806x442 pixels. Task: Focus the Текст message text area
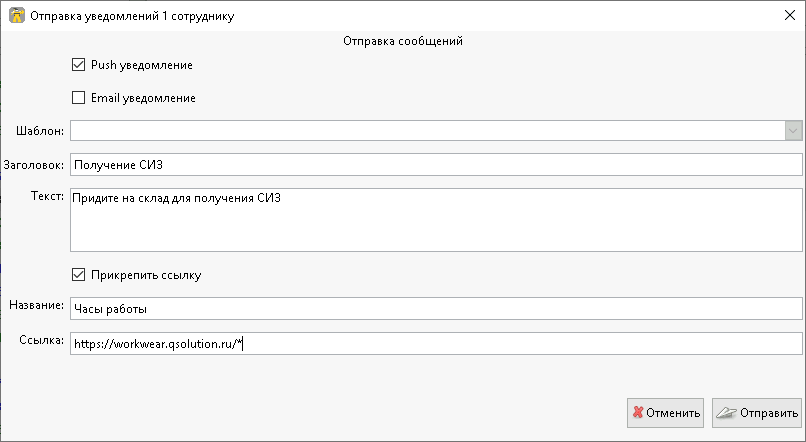point(436,219)
